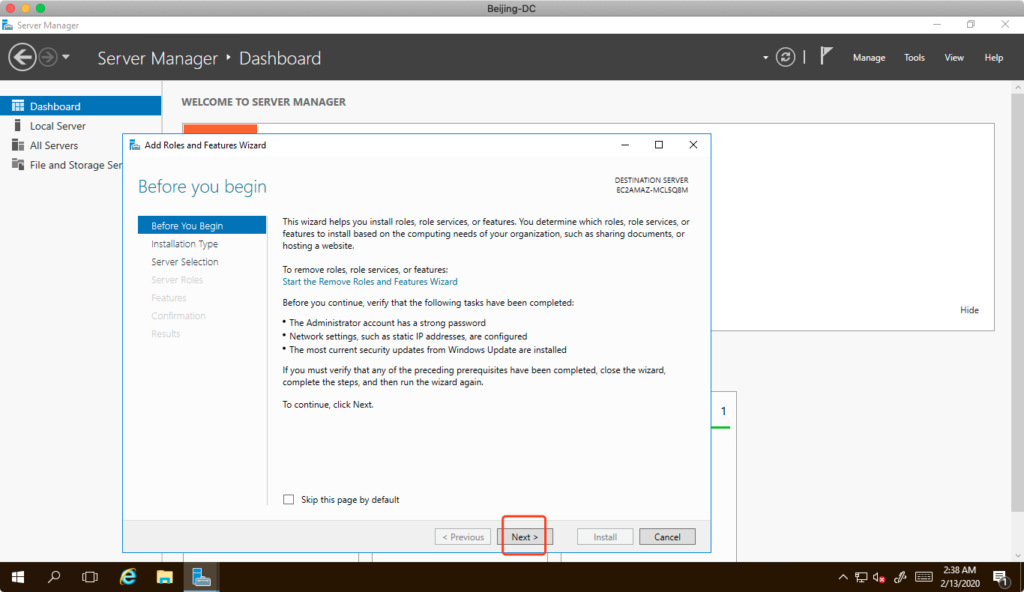Cancel the Add Roles and Features Wizard
This screenshot has width=1024, height=592.
coord(667,537)
